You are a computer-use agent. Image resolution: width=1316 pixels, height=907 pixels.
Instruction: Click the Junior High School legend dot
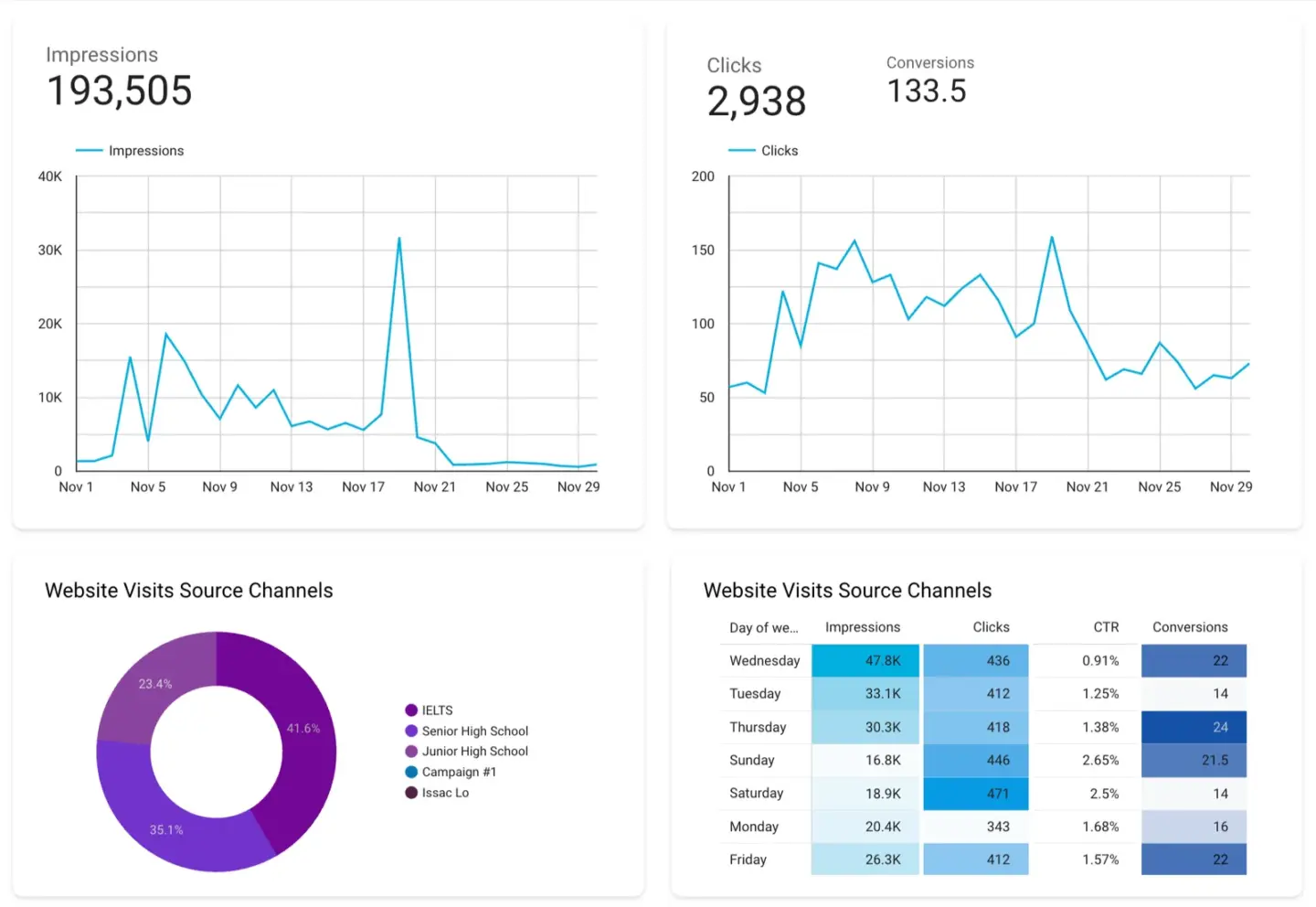point(411,752)
